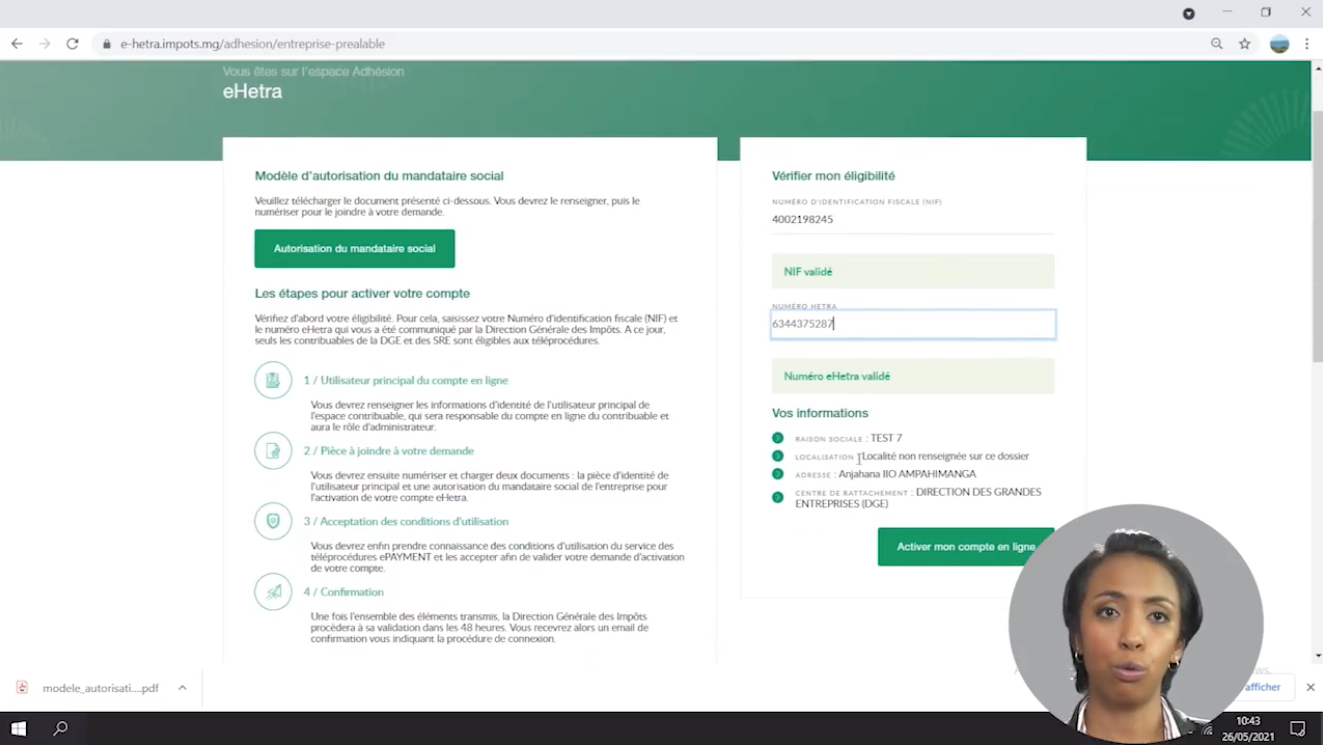
Task: Open the browser zoom magnifier icon
Action: (x=1217, y=44)
